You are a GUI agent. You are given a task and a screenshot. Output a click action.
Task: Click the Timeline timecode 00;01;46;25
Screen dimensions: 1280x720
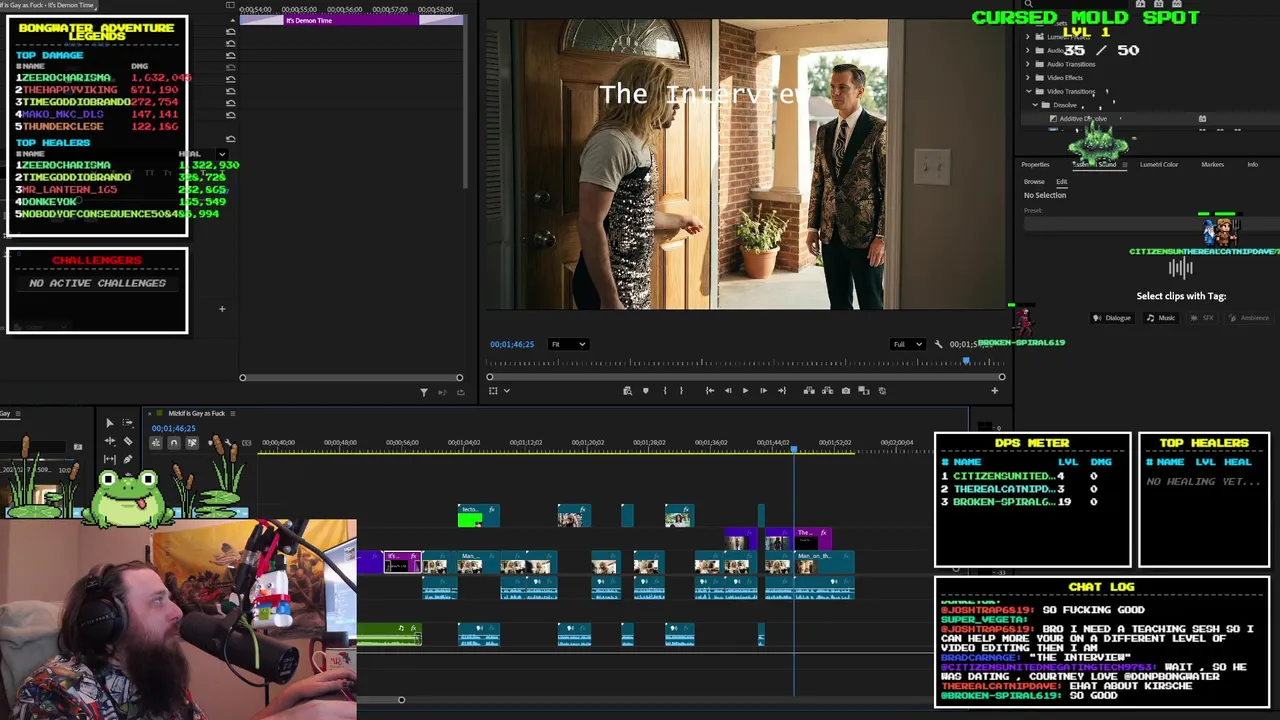pos(173,428)
